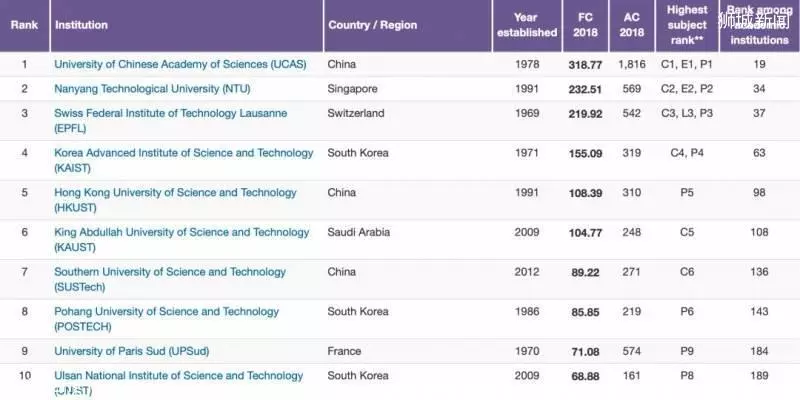
Task: Click AC value 319
Action: (x=632, y=153)
